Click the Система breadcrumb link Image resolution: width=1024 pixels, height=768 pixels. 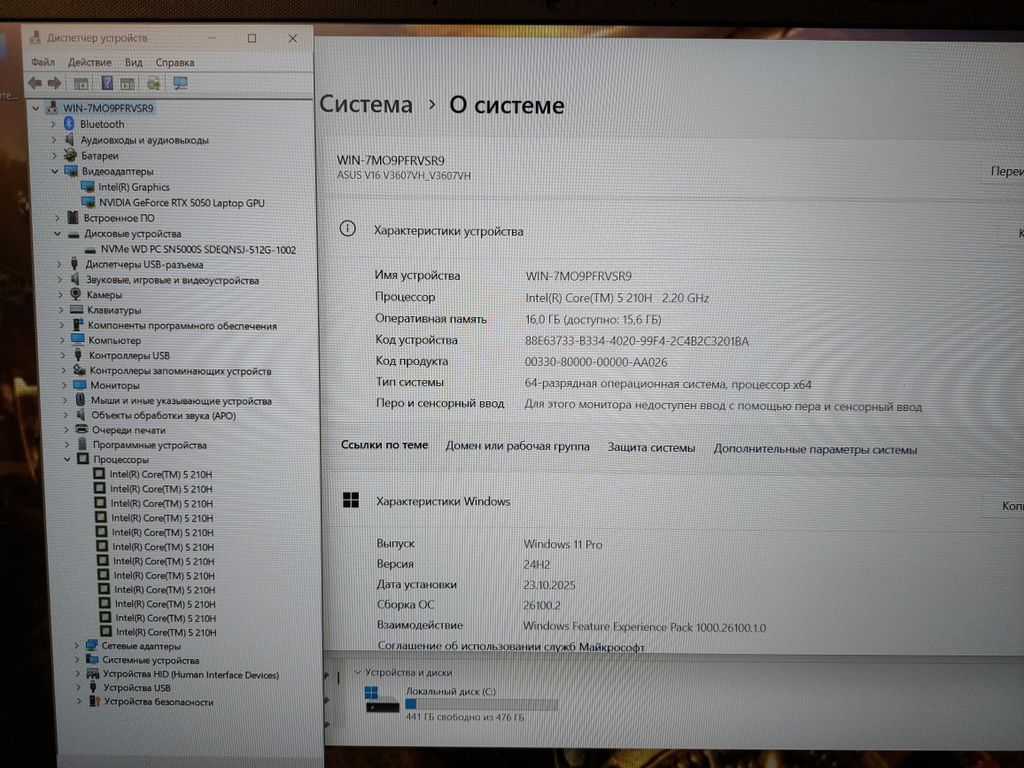[x=366, y=105]
